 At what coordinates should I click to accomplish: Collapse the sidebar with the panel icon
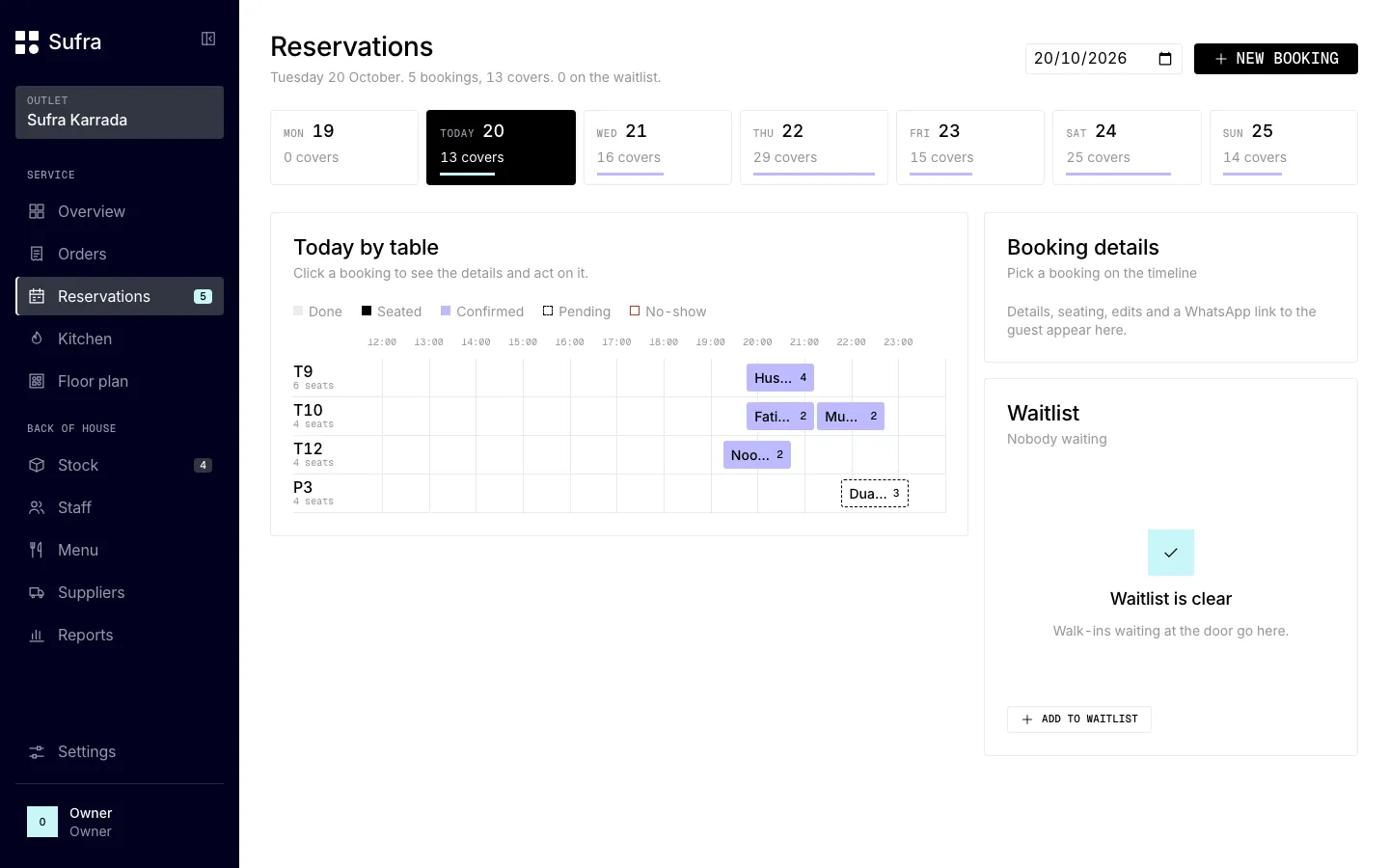[208, 39]
